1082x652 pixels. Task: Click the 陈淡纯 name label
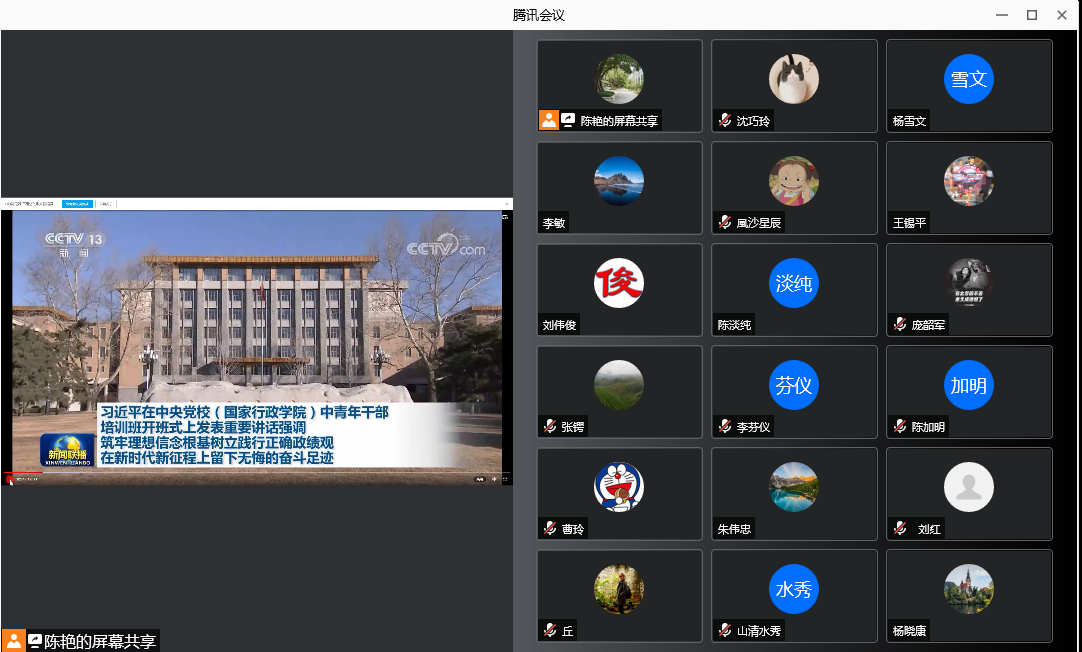(x=734, y=325)
